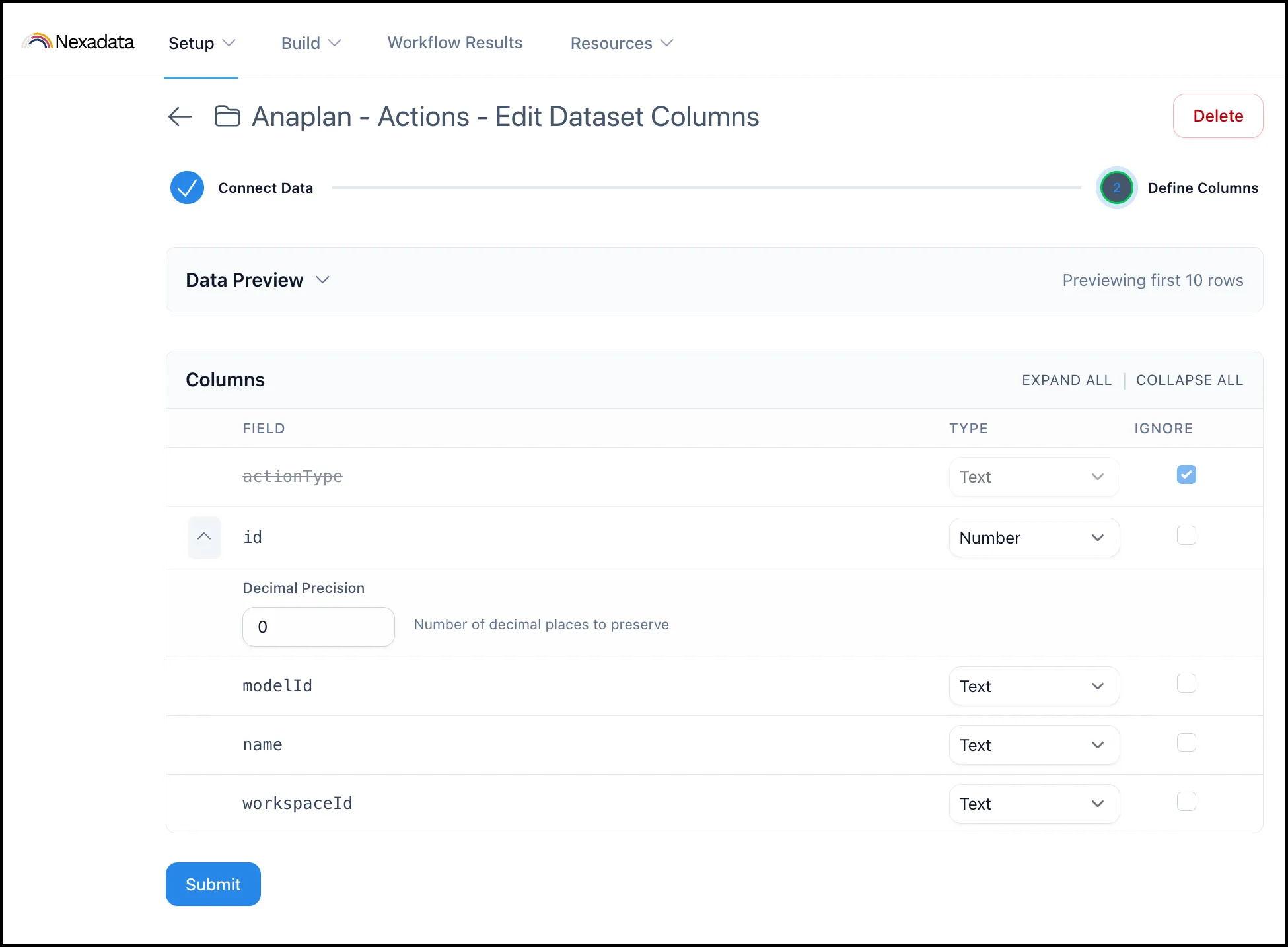This screenshot has width=1288, height=947.
Task: Click the Columns section heading
Action: coord(225,380)
